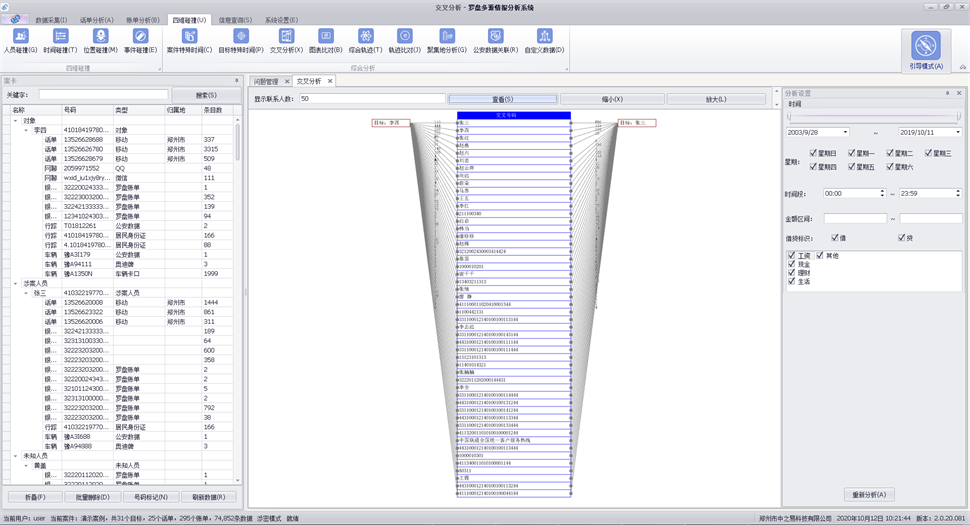The width and height of the screenshot is (970, 525).
Task: Open the 2019/10/11 end date dropdown
Action: pyautogui.click(x=958, y=132)
